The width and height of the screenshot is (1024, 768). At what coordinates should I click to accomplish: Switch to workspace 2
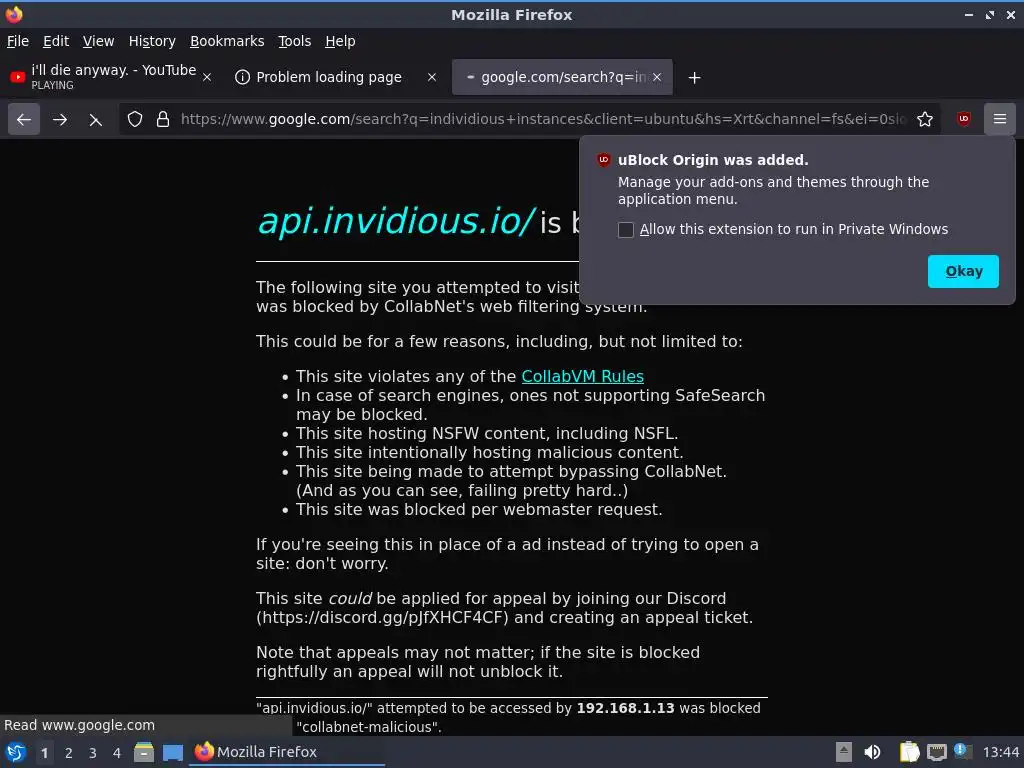pos(69,753)
